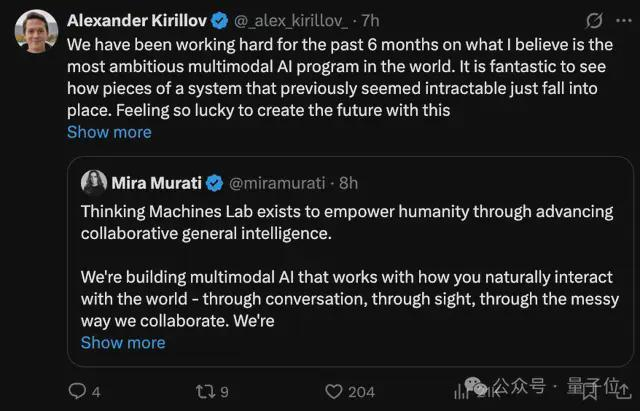Open Mira Murati's avatar in quoted post

94,183
